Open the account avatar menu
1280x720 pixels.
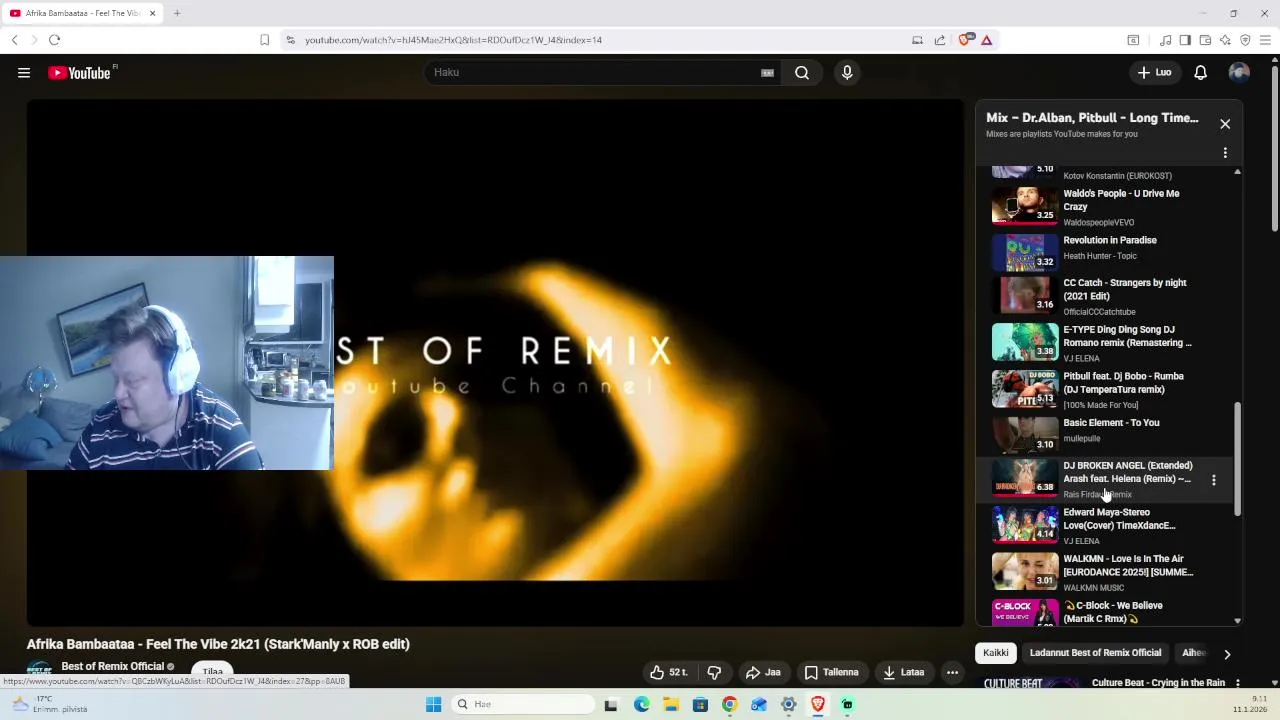click(x=1239, y=73)
